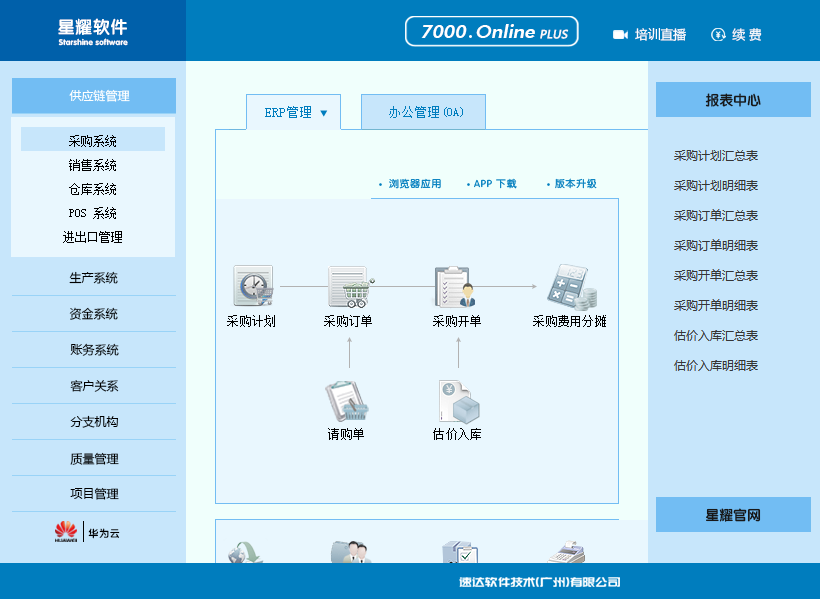Collapse the 供应链管理 section header

pyautogui.click(x=94, y=96)
